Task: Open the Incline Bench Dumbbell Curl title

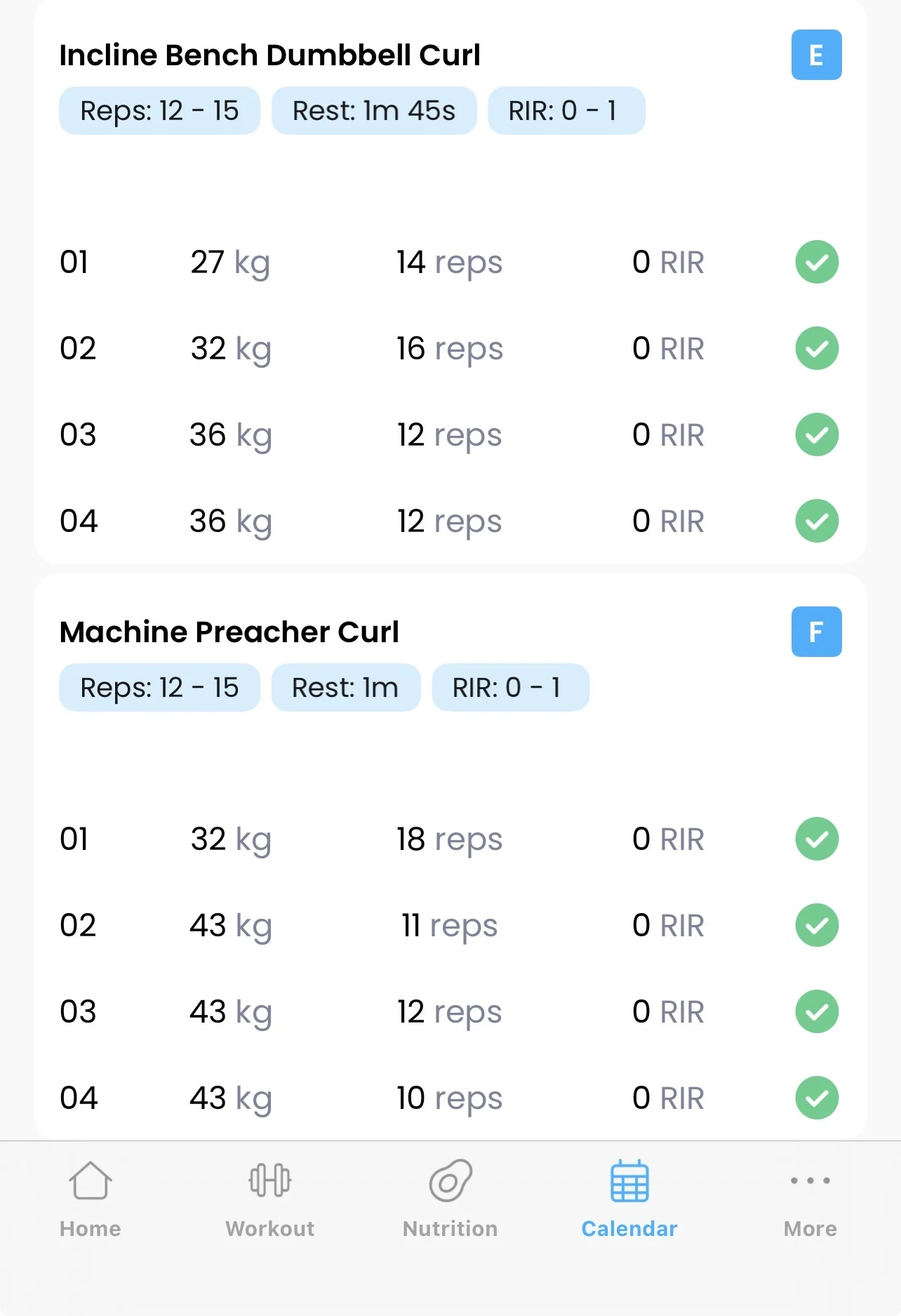Action: (x=270, y=55)
